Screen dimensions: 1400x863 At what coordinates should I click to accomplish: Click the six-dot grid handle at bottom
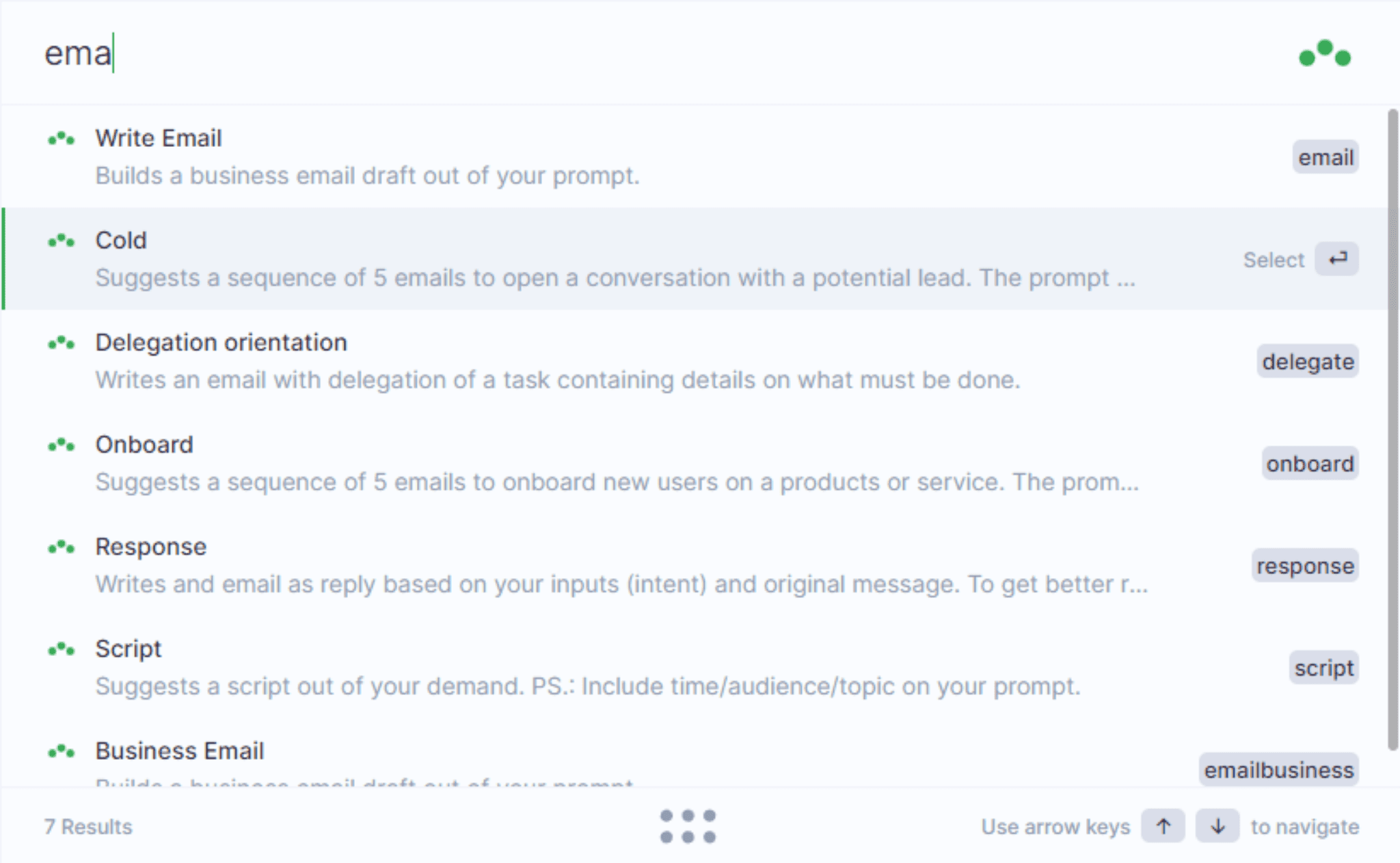[688, 826]
